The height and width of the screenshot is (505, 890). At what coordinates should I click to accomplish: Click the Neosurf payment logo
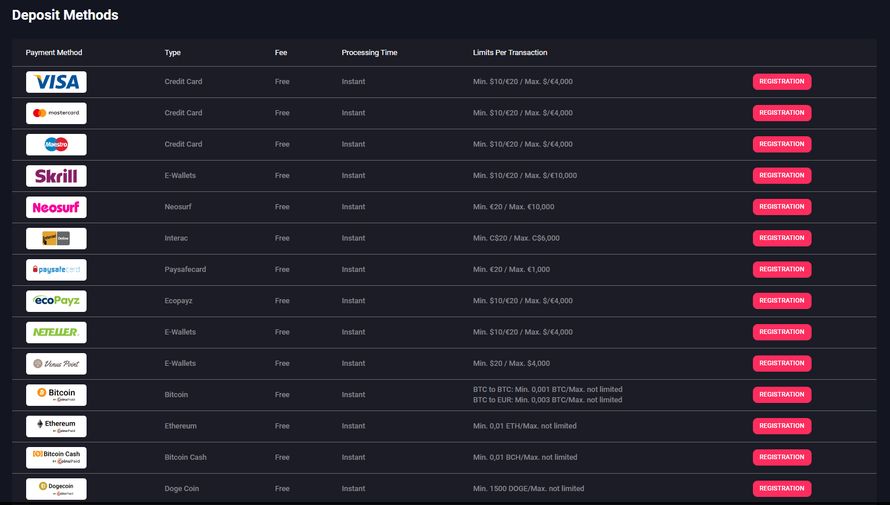56,207
